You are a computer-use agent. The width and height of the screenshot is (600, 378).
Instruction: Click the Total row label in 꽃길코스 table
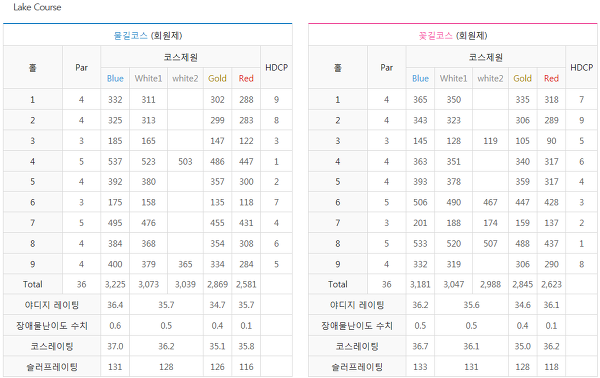338,284
